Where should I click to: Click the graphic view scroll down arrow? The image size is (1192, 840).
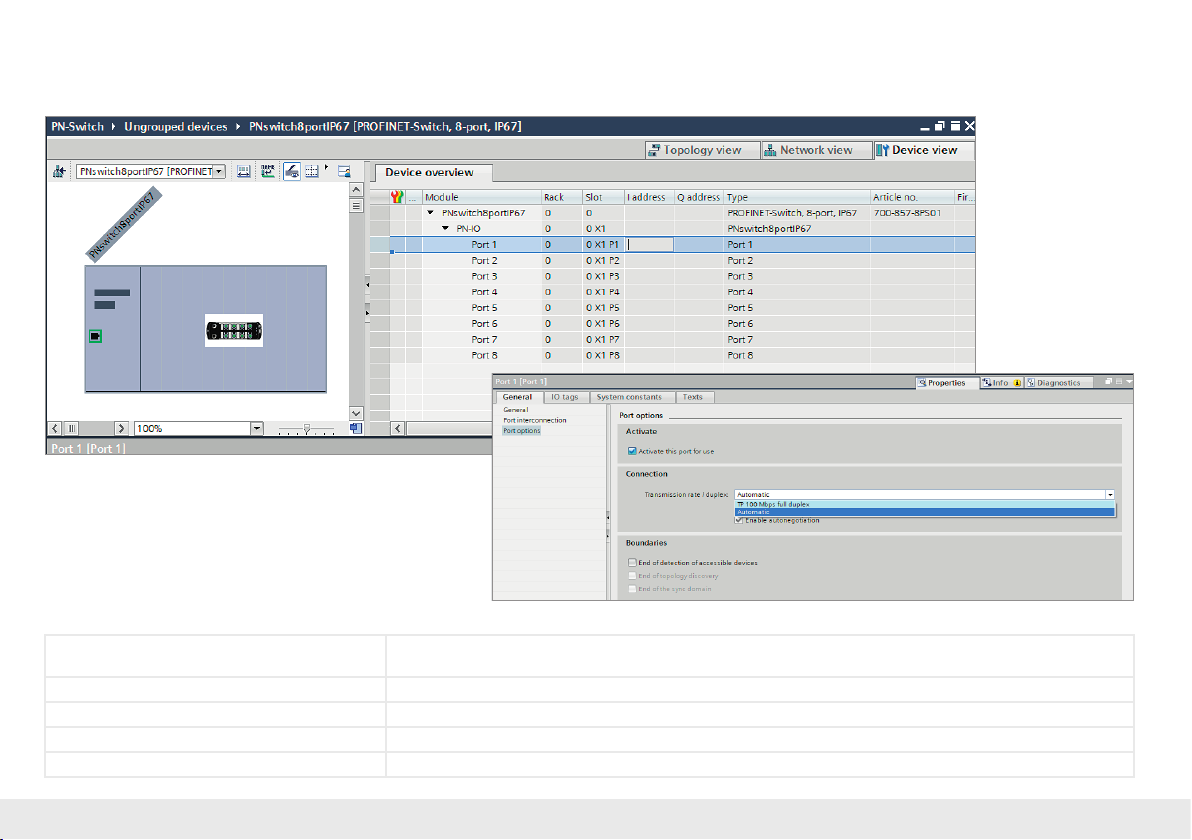tap(357, 413)
